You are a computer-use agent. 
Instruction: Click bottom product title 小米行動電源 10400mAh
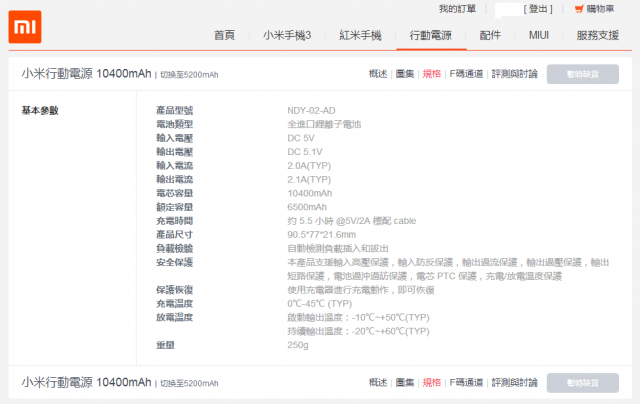[x=87, y=382]
